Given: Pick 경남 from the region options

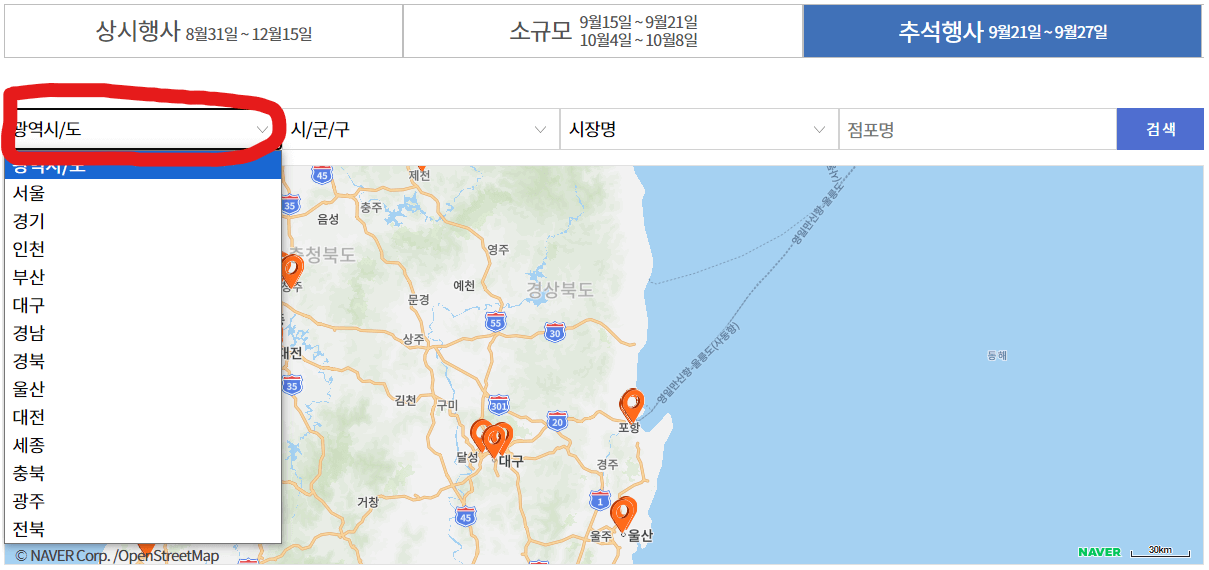Looking at the screenshot, I should point(143,333).
